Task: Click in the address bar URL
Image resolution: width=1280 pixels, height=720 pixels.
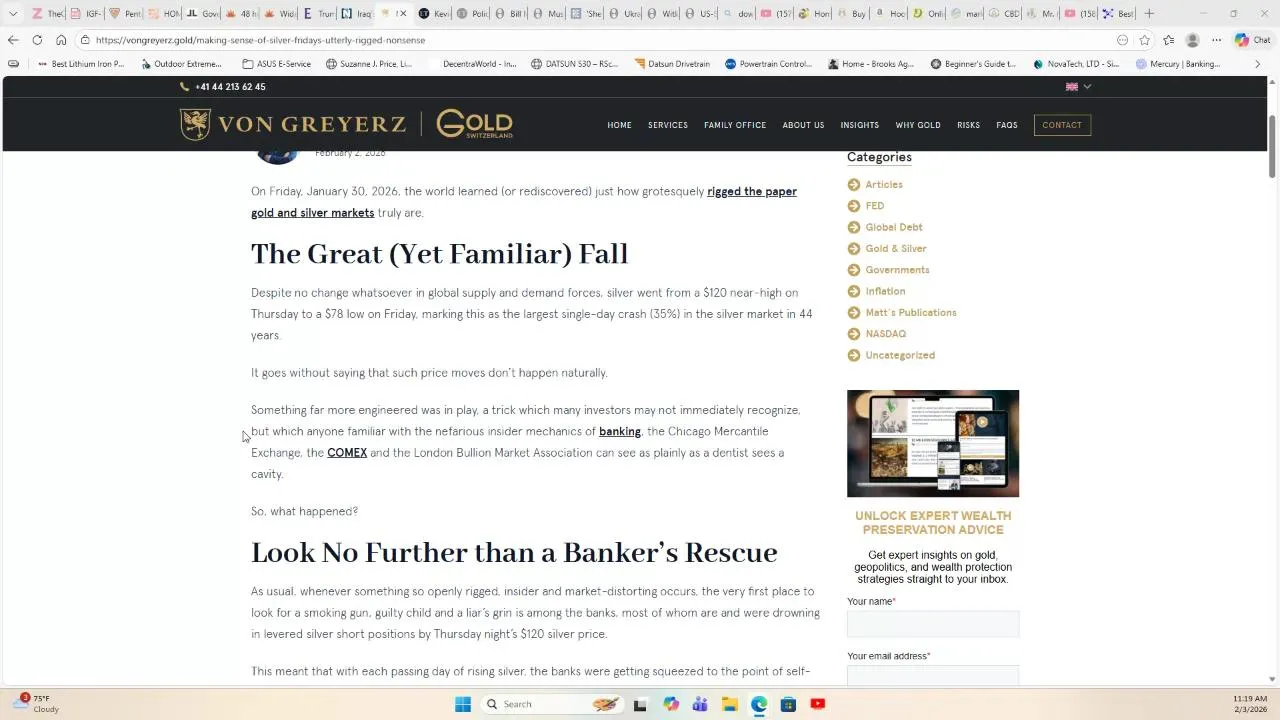Action: 260,40
